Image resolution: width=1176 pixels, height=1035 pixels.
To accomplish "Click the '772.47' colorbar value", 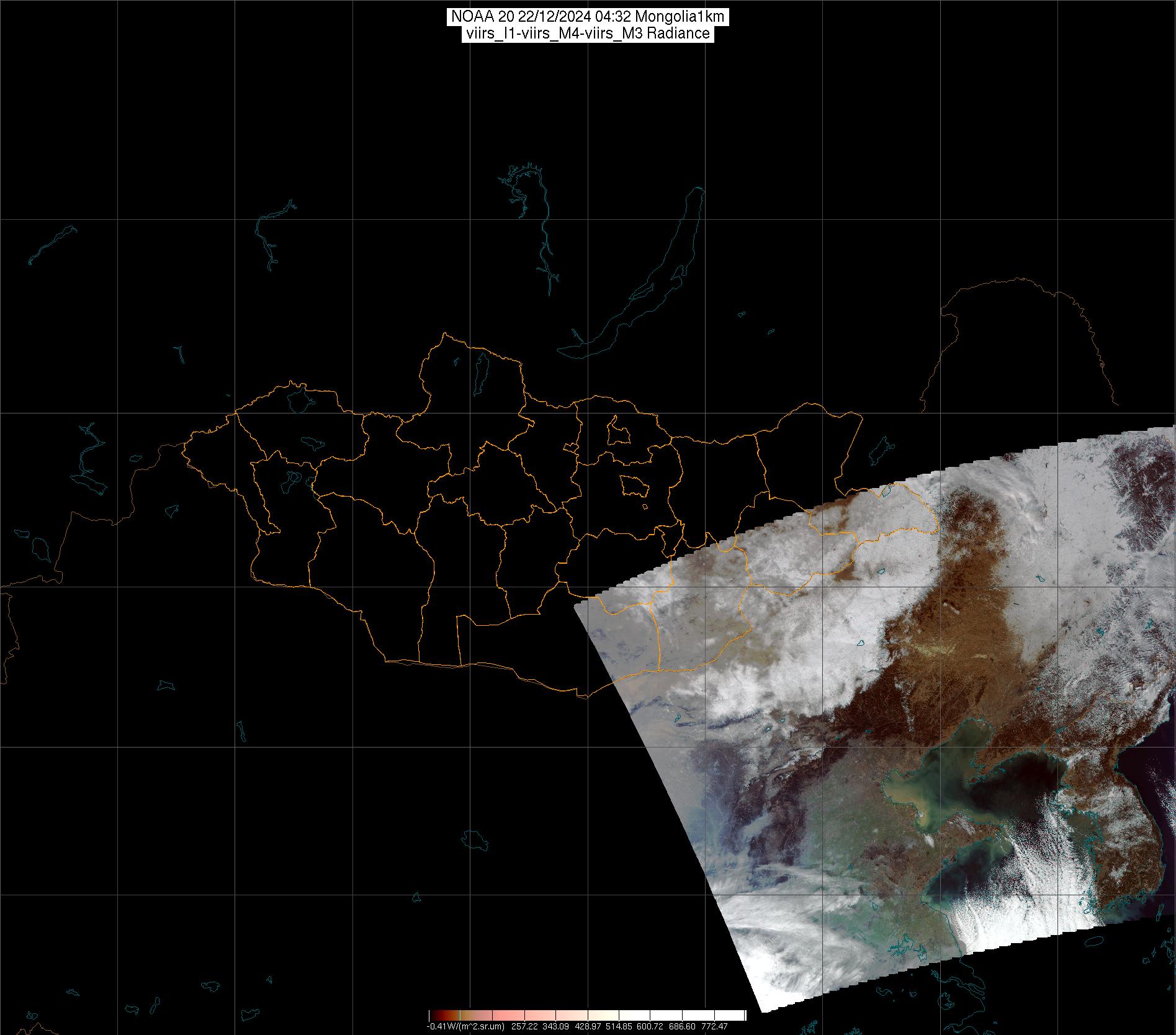I will tap(714, 1026).
